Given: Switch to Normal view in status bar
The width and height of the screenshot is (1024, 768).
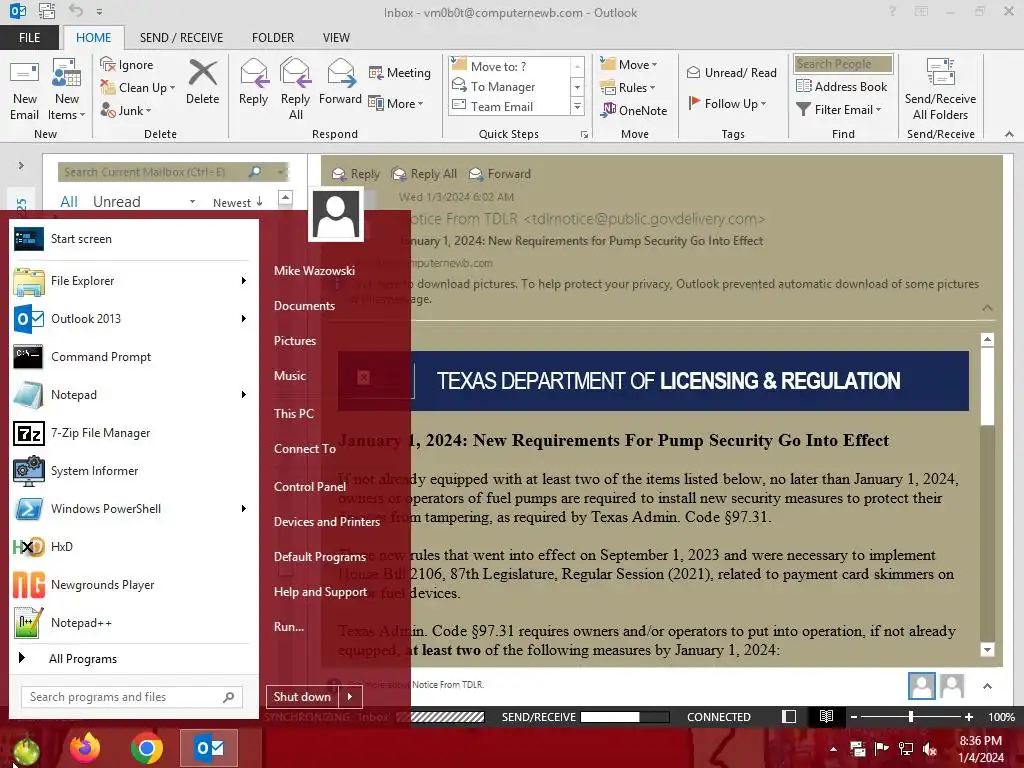Looking at the screenshot, I should tap(789, 717).
